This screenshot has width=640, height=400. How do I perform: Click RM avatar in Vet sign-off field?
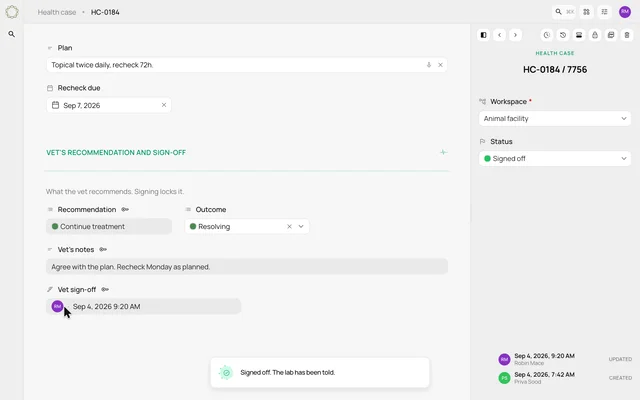tap(58, 307)
